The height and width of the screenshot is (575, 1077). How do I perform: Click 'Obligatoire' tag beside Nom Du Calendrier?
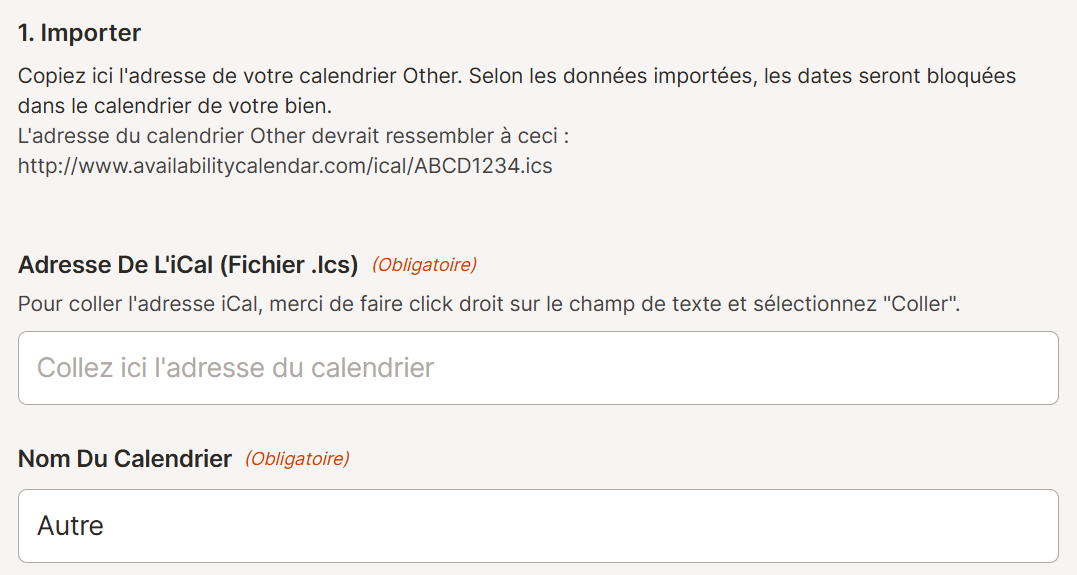point(297,459)
